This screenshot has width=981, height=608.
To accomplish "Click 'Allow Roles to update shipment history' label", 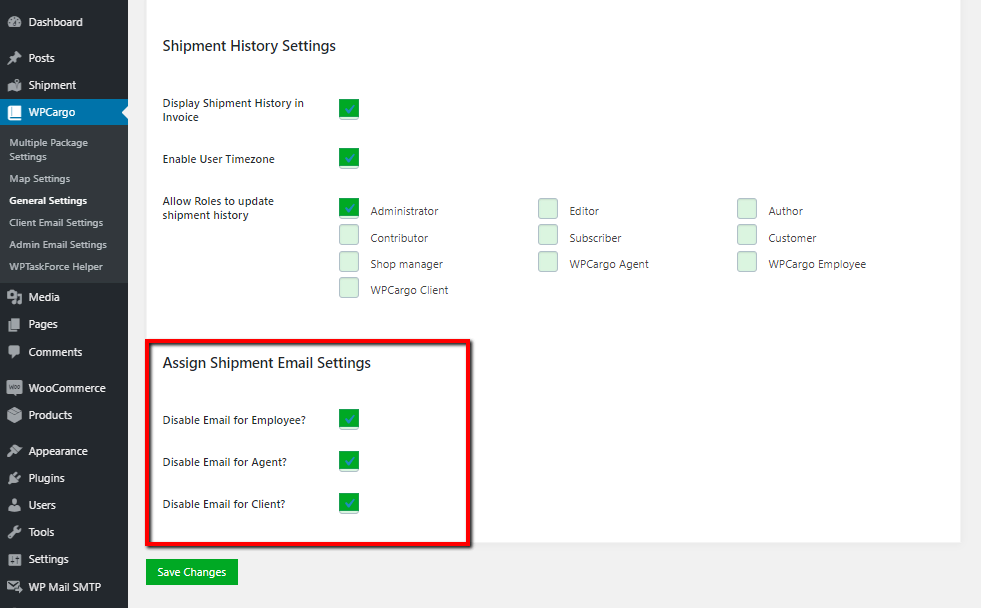I will pos(218,208).
